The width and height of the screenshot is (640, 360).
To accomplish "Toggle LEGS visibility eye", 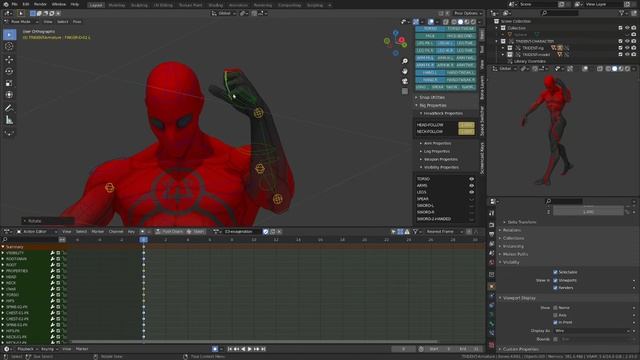I will pos(471,192).
